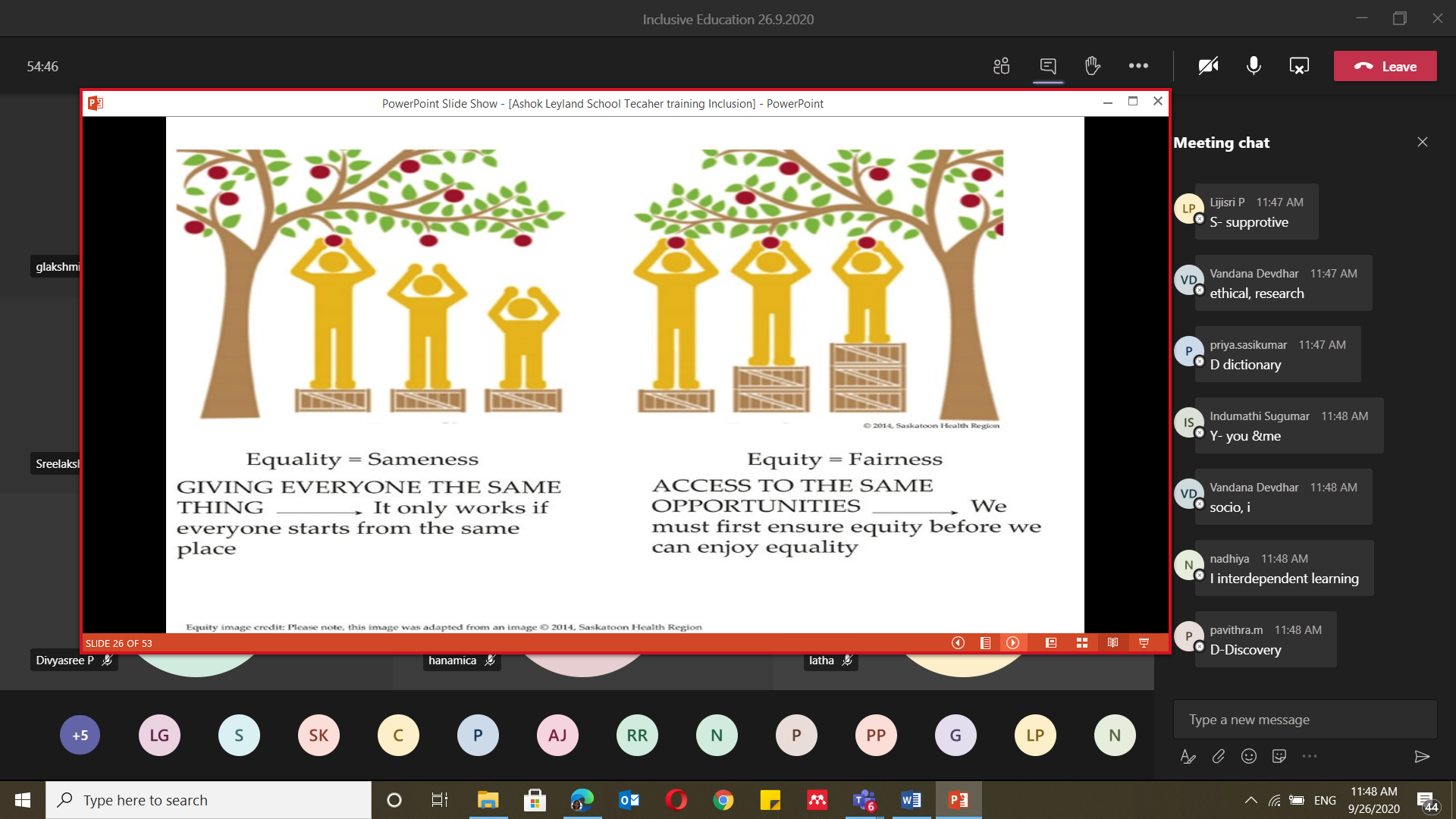
Task: Select participant avatar SK
Action: pos(318,735)
